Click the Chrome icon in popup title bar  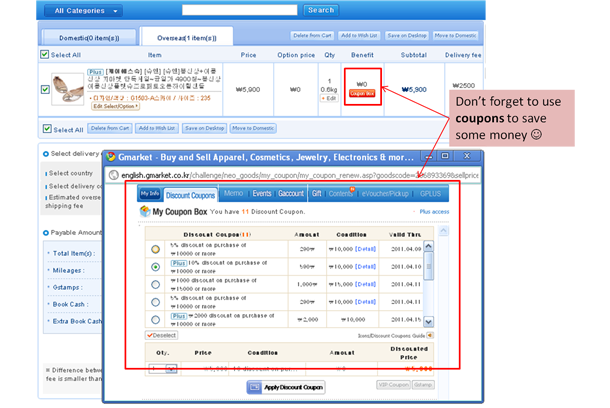click(111, 157)
